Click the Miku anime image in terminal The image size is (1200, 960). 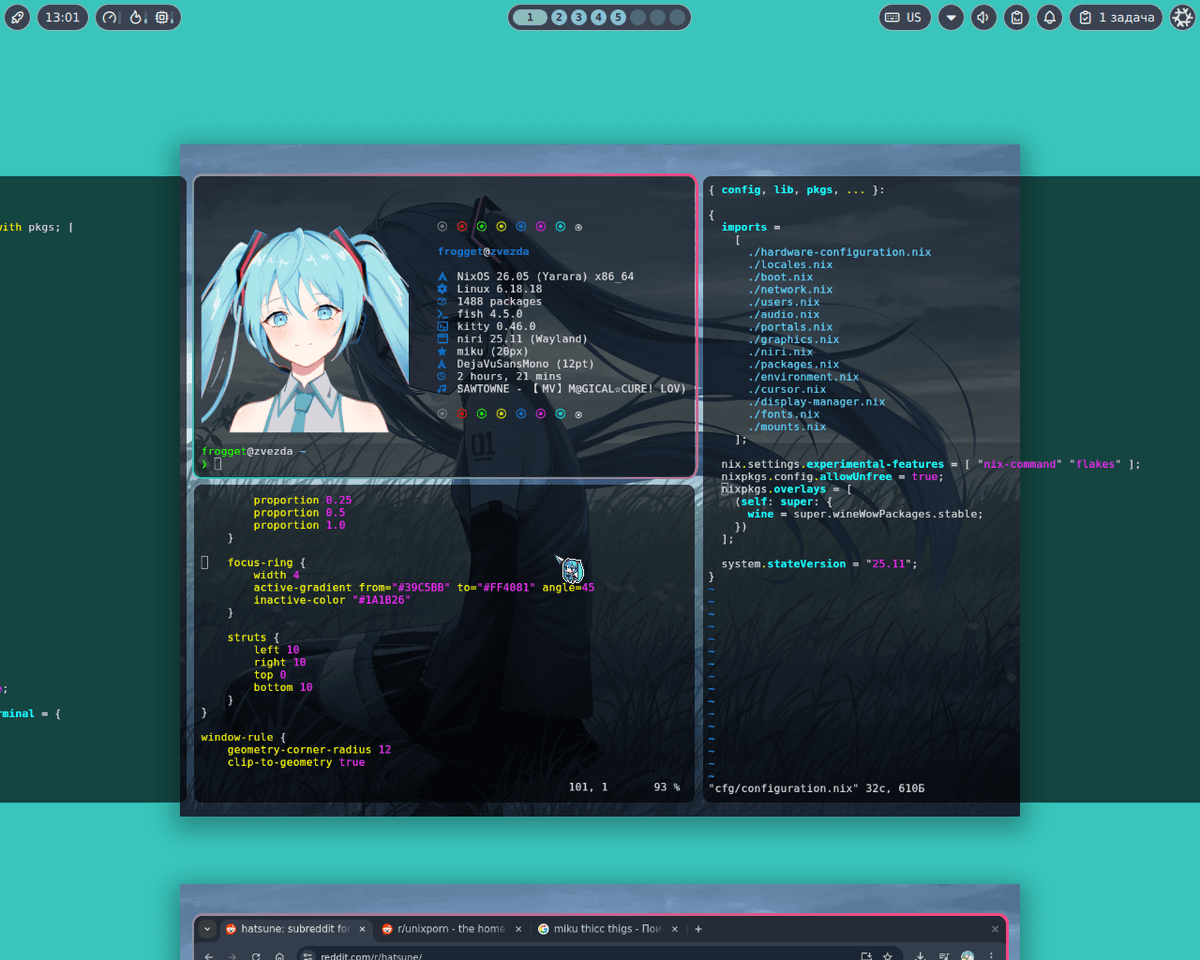(x=305, y=330)
